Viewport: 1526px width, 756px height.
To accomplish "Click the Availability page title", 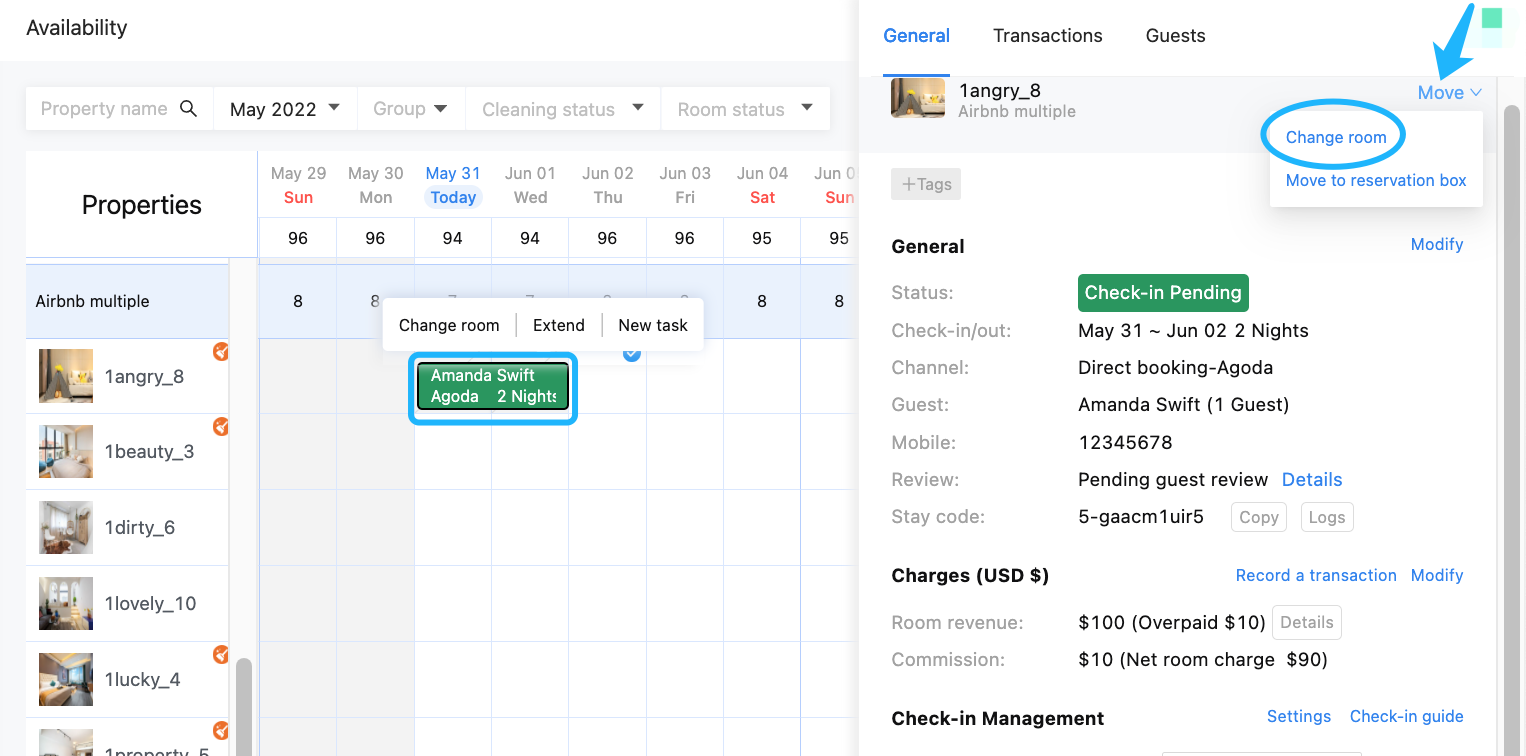I will (x=77, y=28).
